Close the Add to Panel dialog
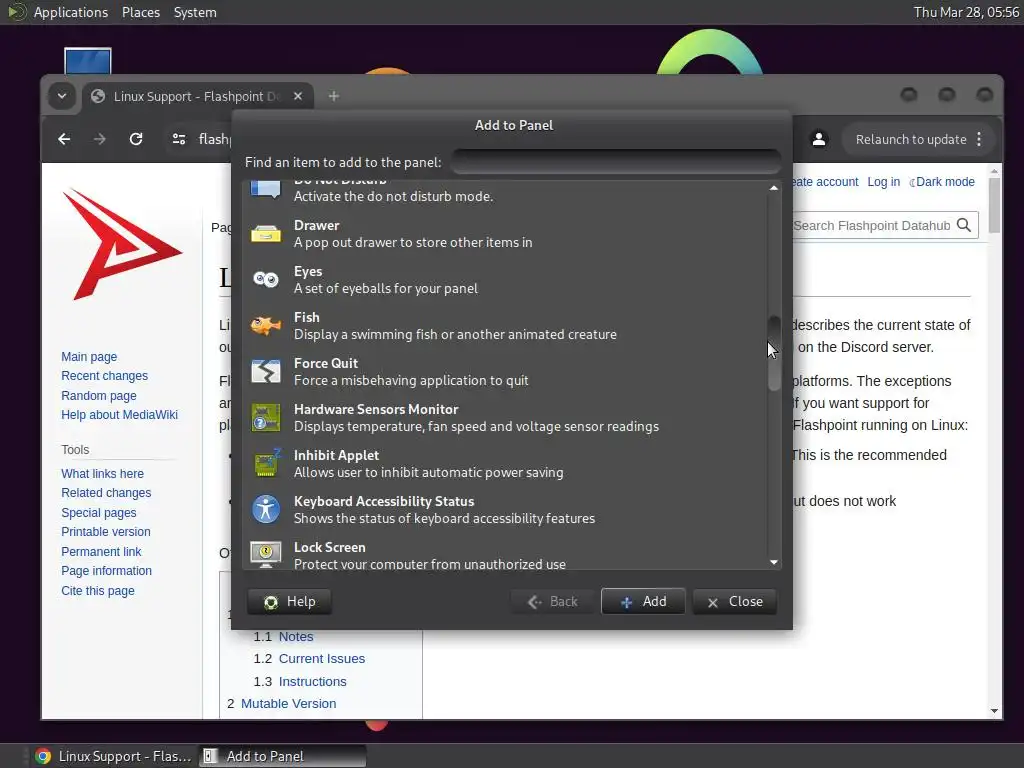This screenshot has width=1024, height=768. tap(735, 601)
